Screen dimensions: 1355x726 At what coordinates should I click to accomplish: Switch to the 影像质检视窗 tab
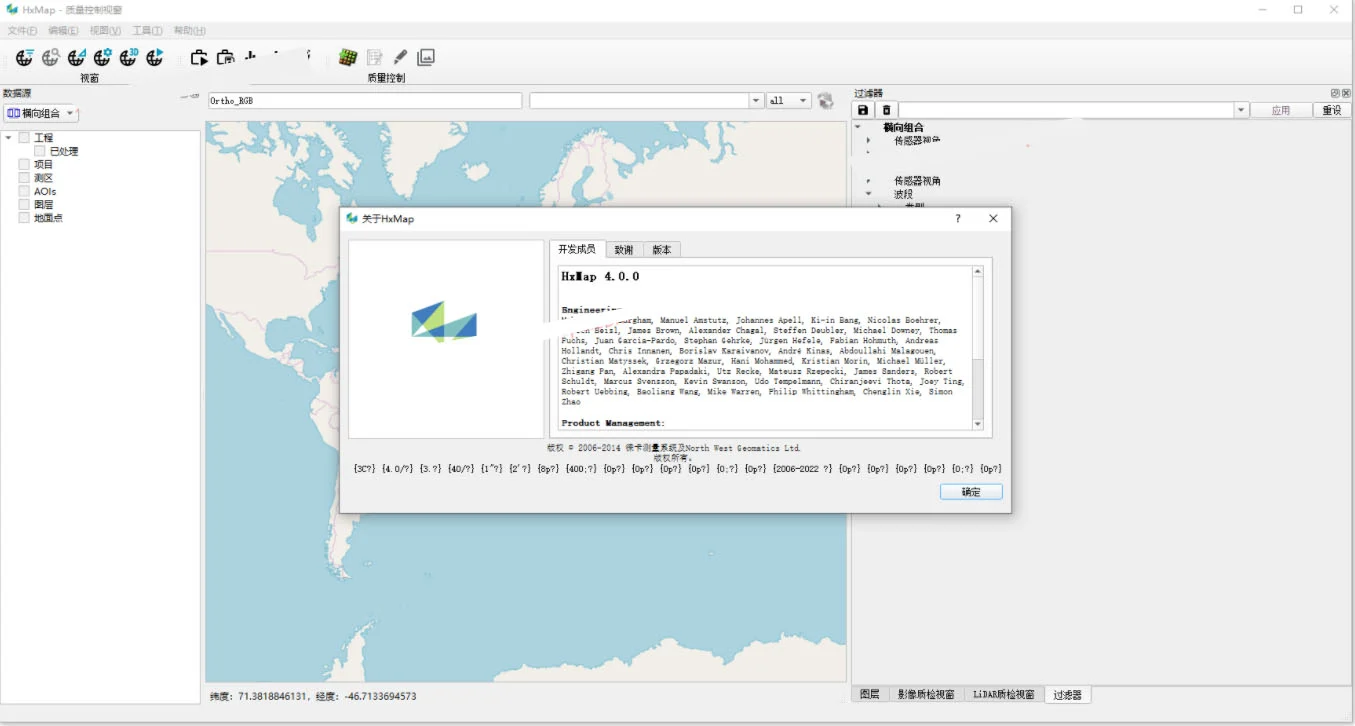coord(925,694)
